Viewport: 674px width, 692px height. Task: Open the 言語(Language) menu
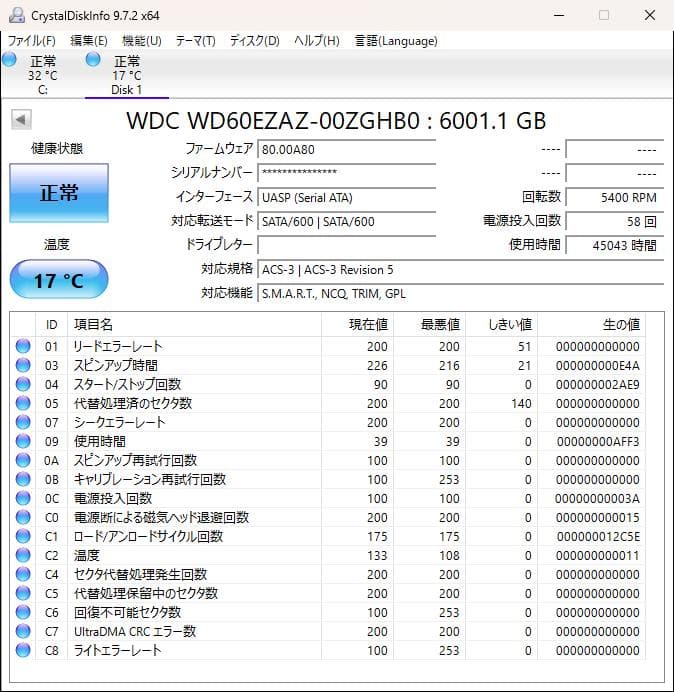(396, 41)
